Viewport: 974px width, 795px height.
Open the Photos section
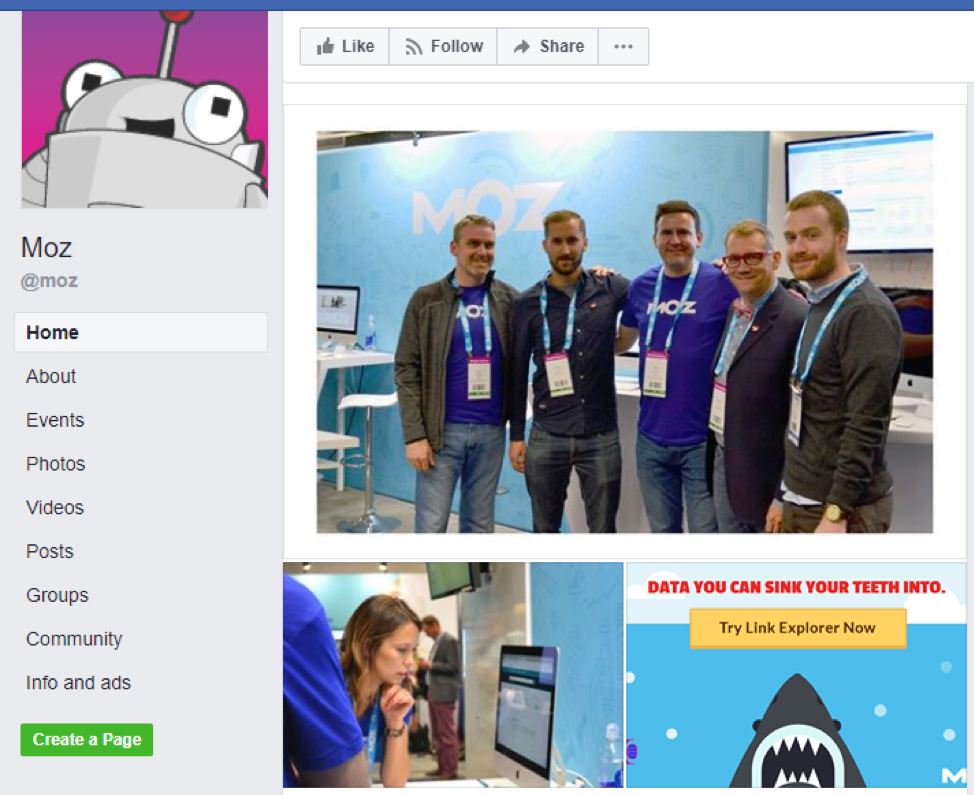click(x=56, y=464)
